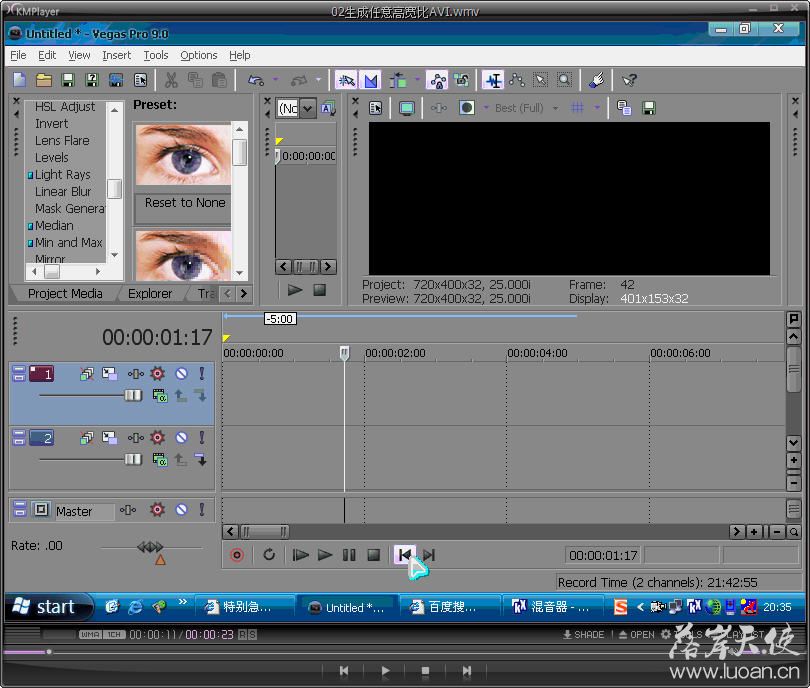
Task: Open the Options menu
Action: pos(198,55)
